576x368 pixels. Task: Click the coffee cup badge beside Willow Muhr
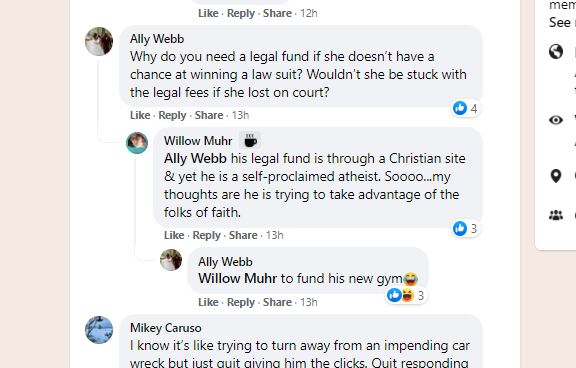pos(250,141)
